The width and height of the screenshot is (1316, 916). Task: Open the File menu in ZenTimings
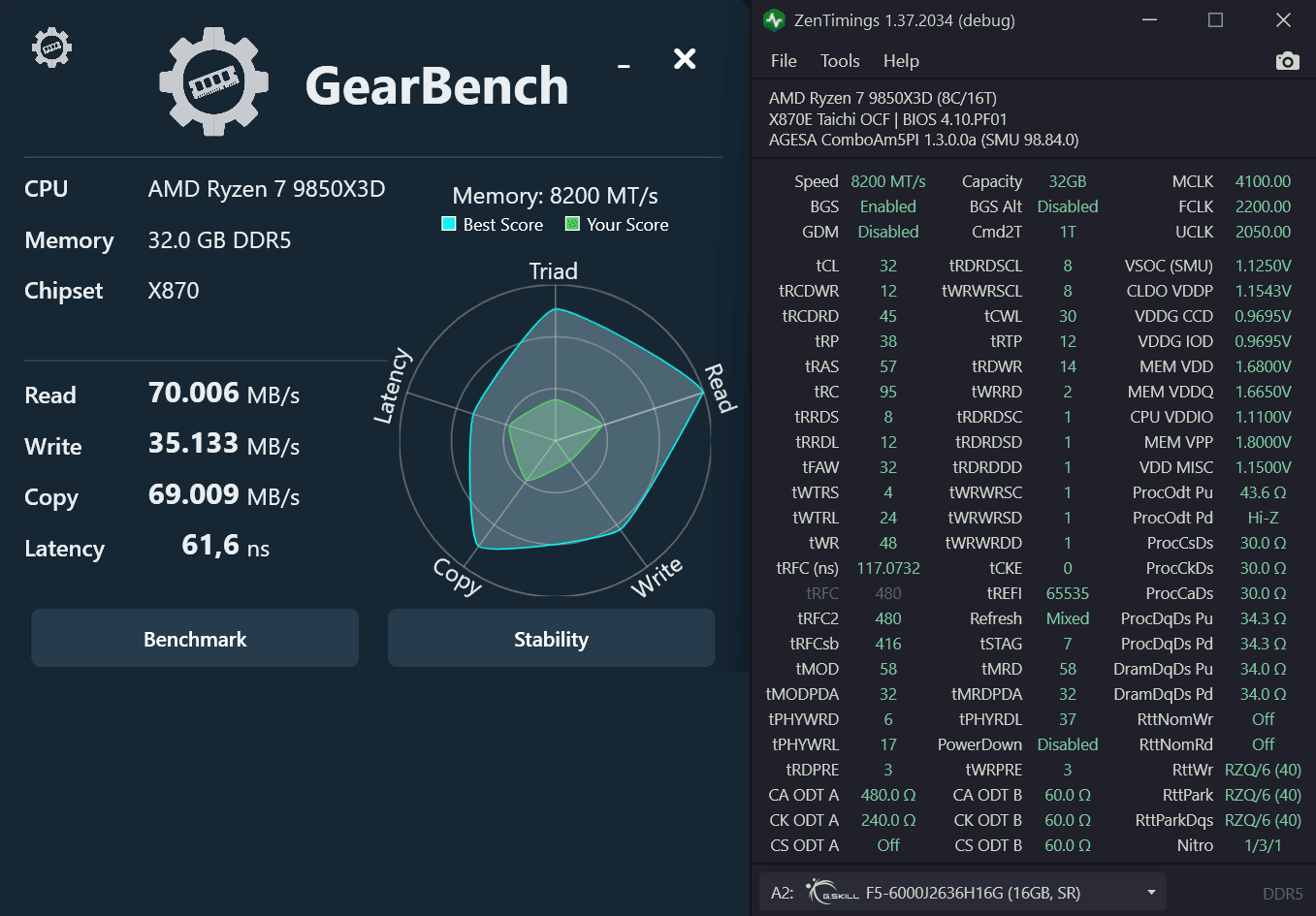point(783,60)
